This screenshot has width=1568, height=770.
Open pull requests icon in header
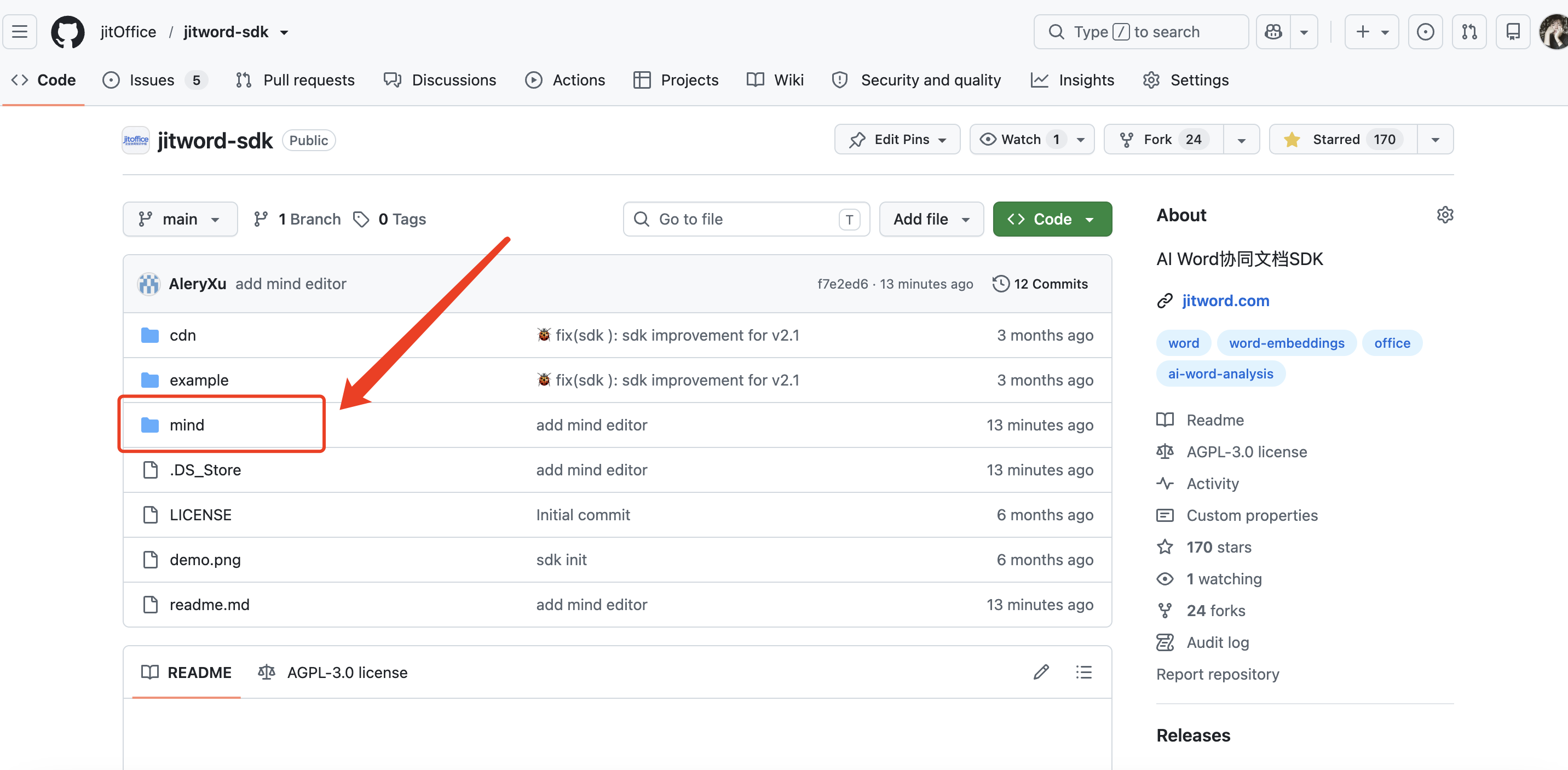coord(1469,32)
